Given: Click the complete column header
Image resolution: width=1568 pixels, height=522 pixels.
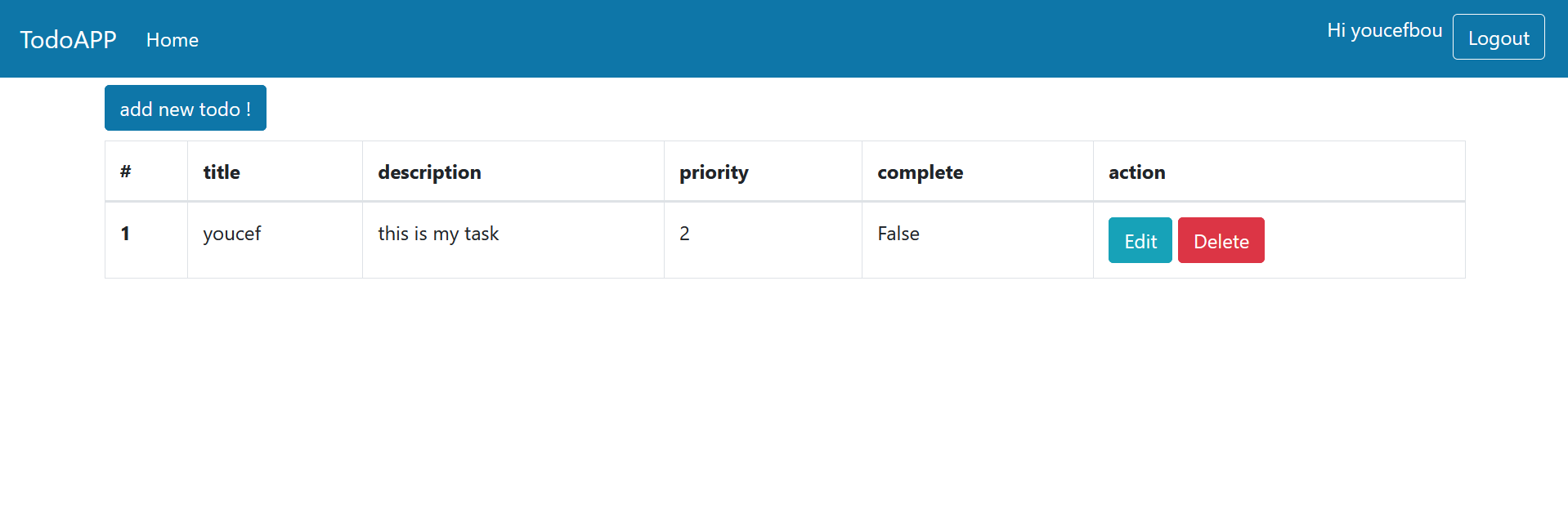Looking at the screenshot, I should (x=920, y=172).
